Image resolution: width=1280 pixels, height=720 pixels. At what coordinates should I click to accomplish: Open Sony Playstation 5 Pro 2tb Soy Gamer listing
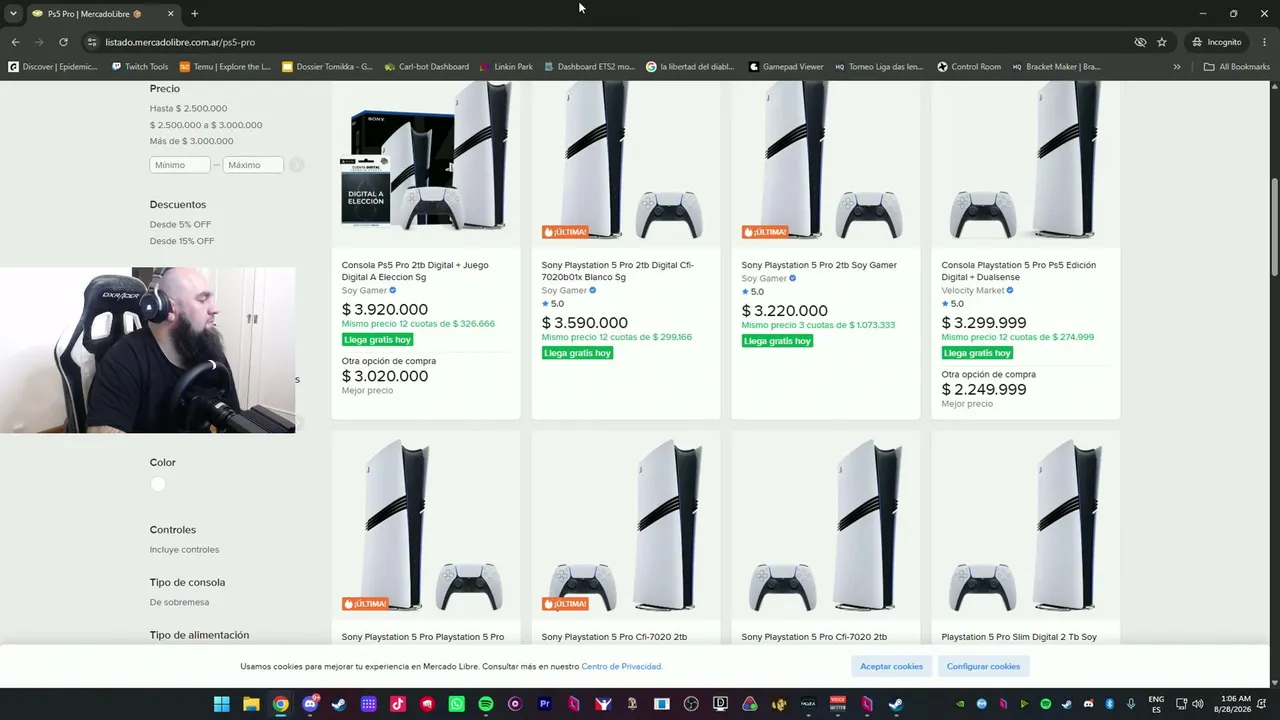pyautogui.click(x=819, y=265)
